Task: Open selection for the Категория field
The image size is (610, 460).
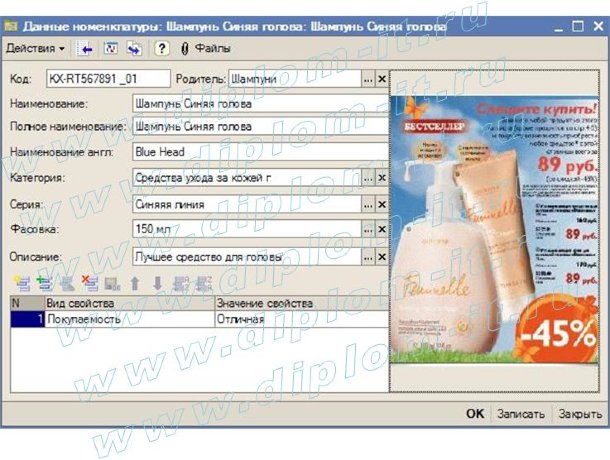Action: point(367,178)
